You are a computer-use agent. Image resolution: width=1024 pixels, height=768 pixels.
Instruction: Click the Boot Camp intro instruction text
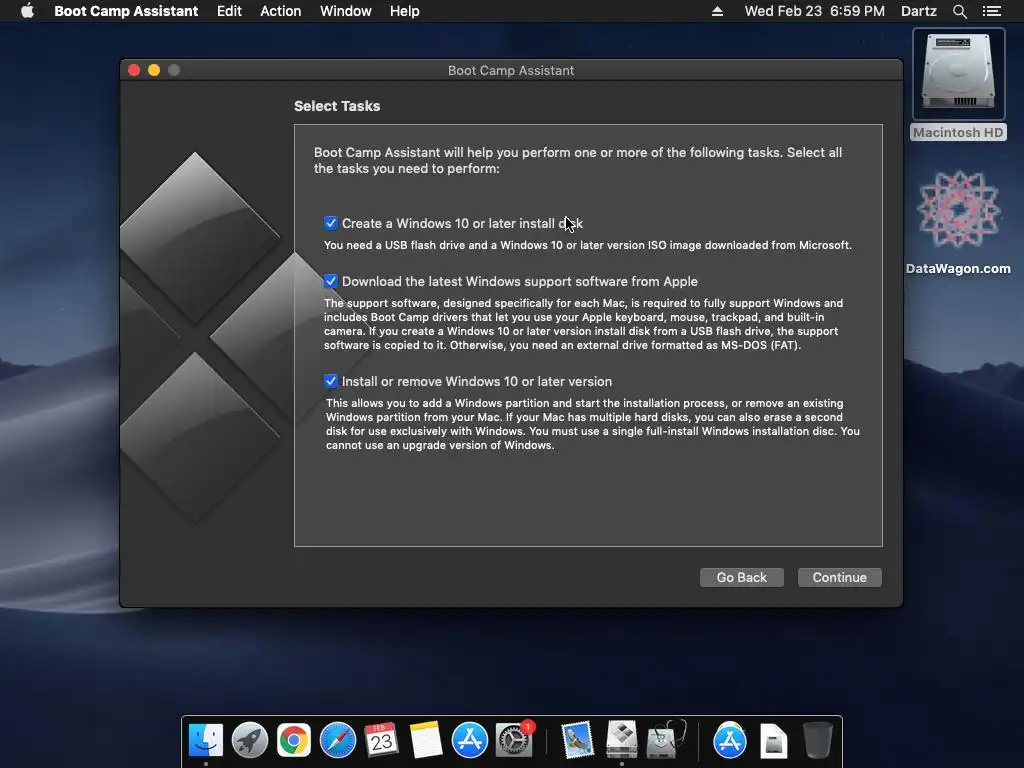578,160
